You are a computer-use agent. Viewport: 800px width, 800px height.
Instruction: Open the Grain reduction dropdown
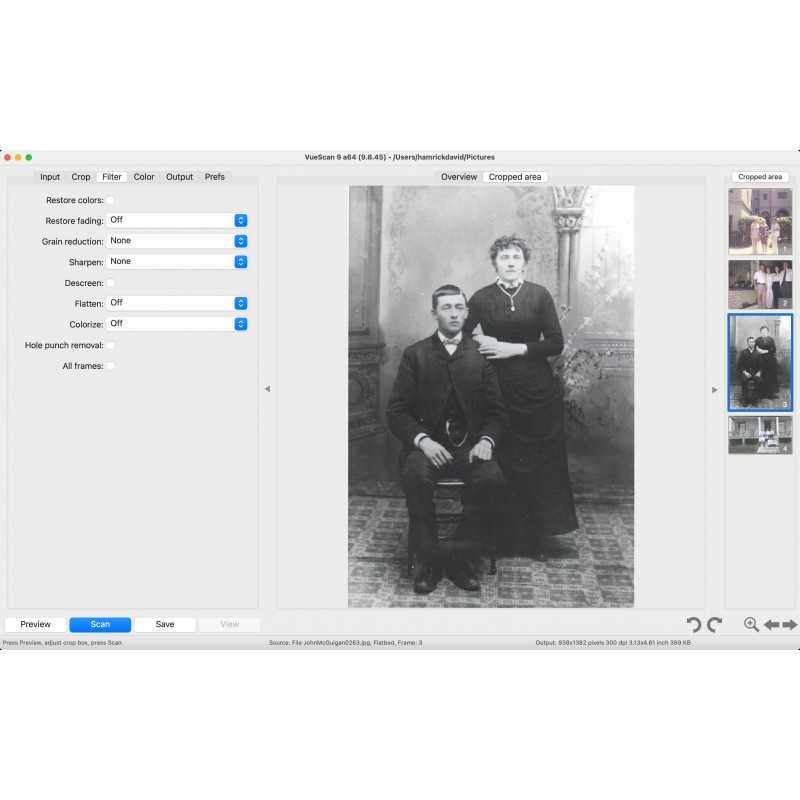[x=177, y=241]
